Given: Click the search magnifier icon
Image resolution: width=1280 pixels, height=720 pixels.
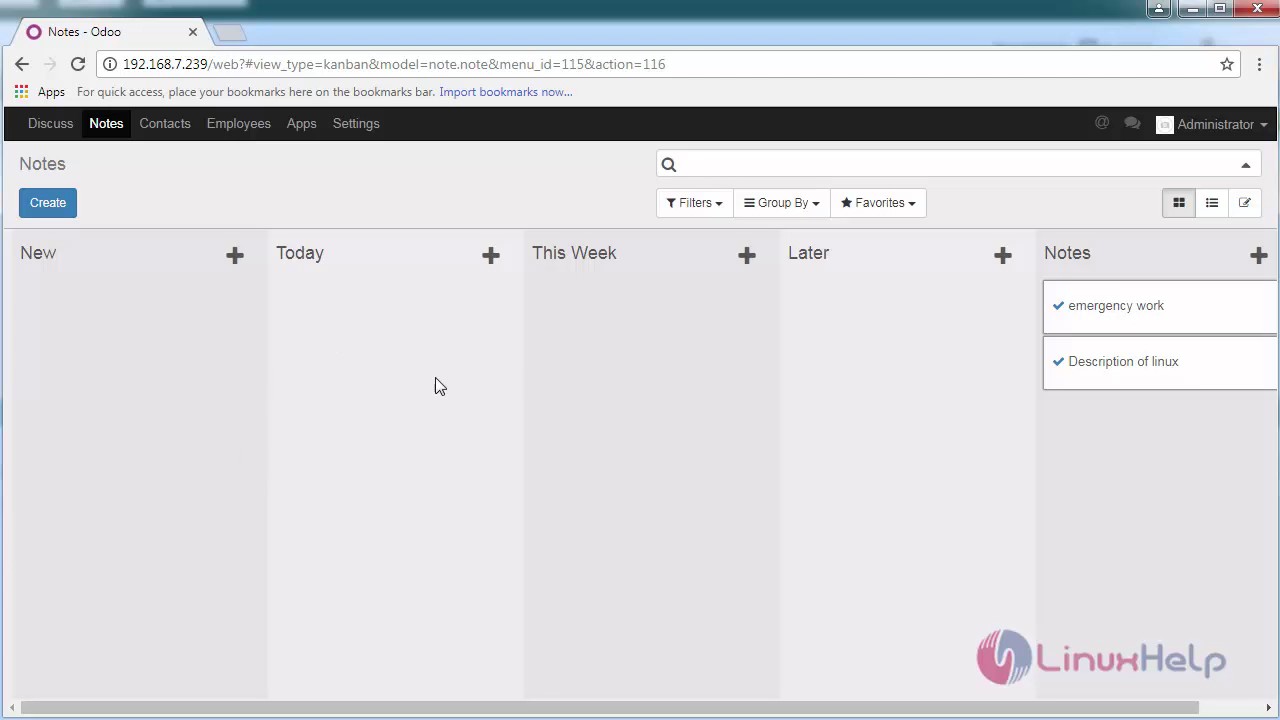Looking at the screenshot, I should (669, 165).
